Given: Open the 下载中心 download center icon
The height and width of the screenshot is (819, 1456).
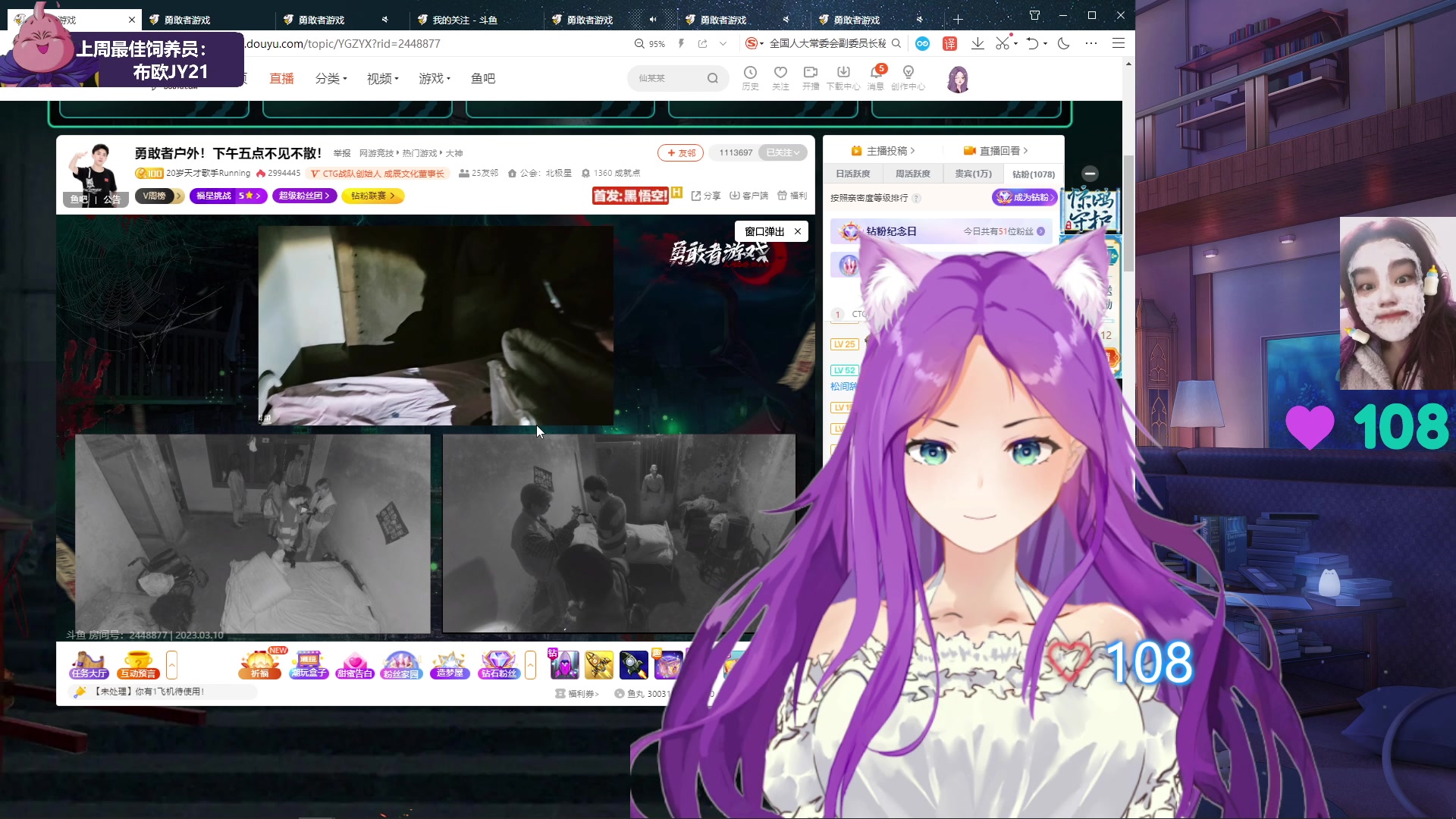Looking at the screenshot, I should point(843,77).
